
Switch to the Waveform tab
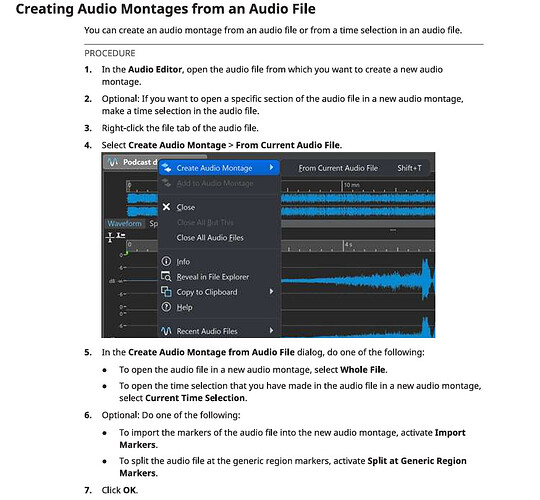click(x=124, y=223)
